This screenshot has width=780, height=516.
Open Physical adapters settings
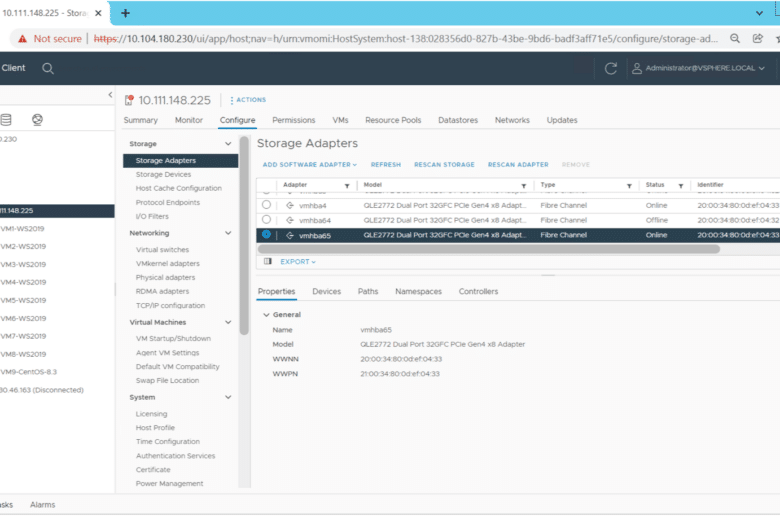pos(165,278)
